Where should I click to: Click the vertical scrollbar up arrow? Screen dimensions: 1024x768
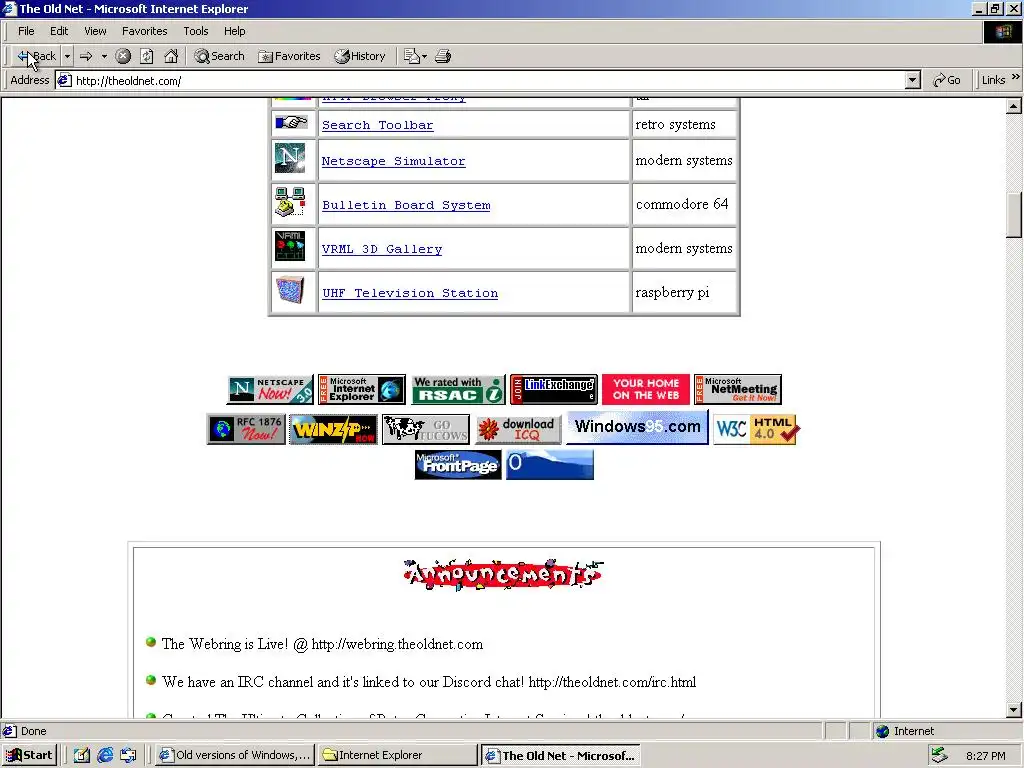click(x=1014, y=106)
